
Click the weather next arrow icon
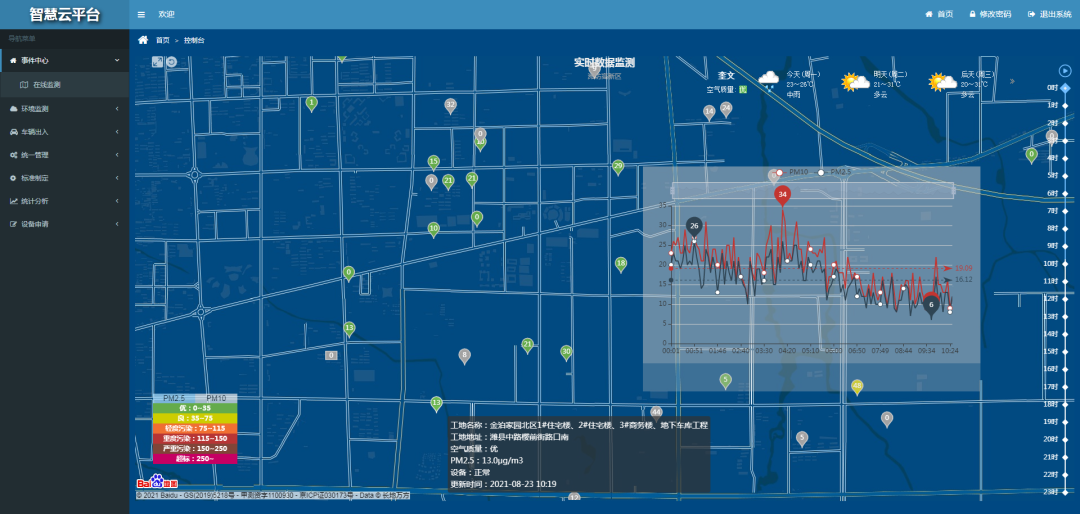1011,81
